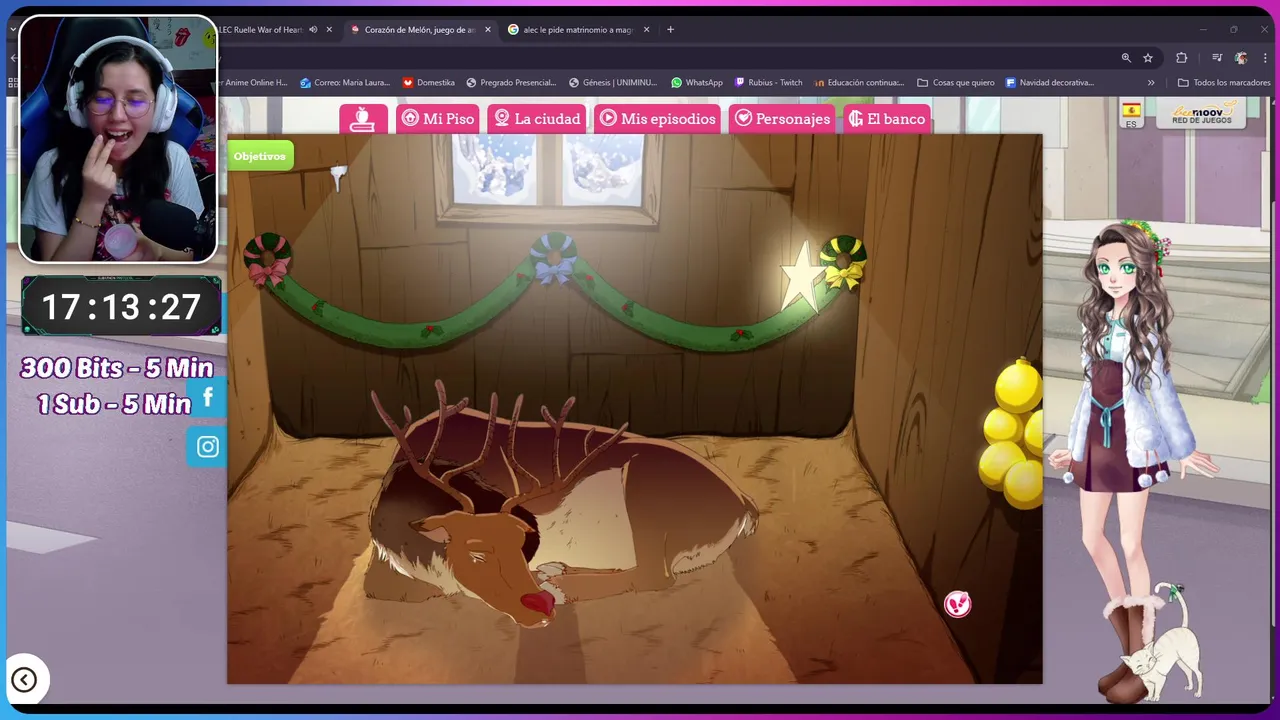The height and width of the screenshot is (720, 1280).
Task: Open the Génesis UNIMINUTO bookmark
Action: coord(613,83)
